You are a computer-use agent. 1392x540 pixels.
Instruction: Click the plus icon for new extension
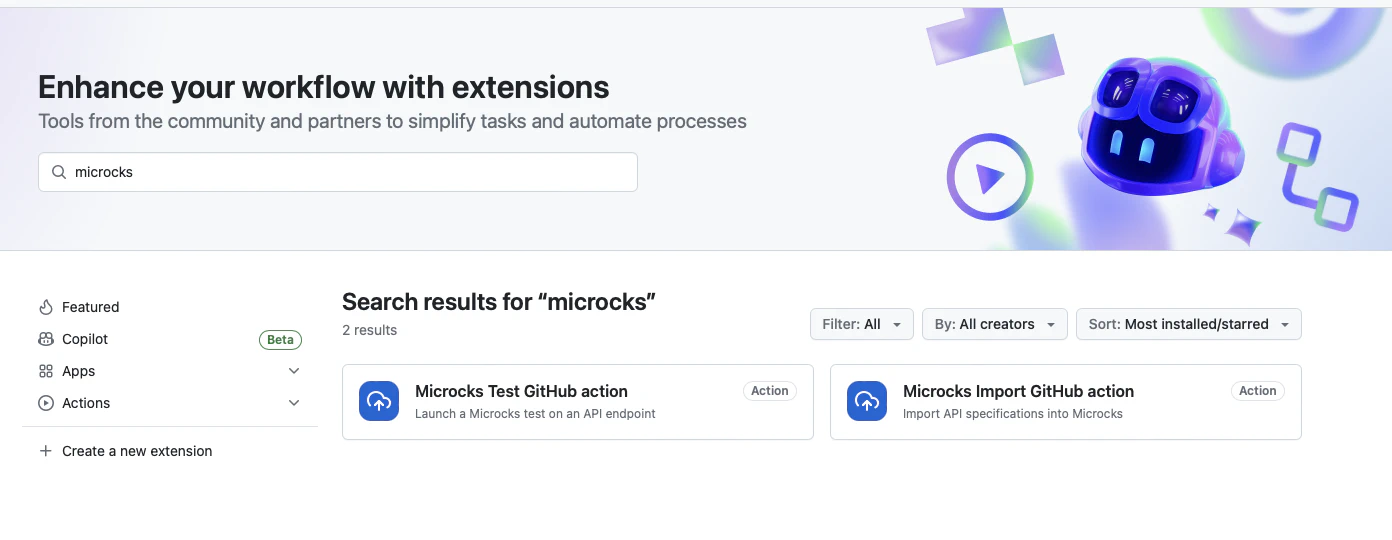[45, 451]
